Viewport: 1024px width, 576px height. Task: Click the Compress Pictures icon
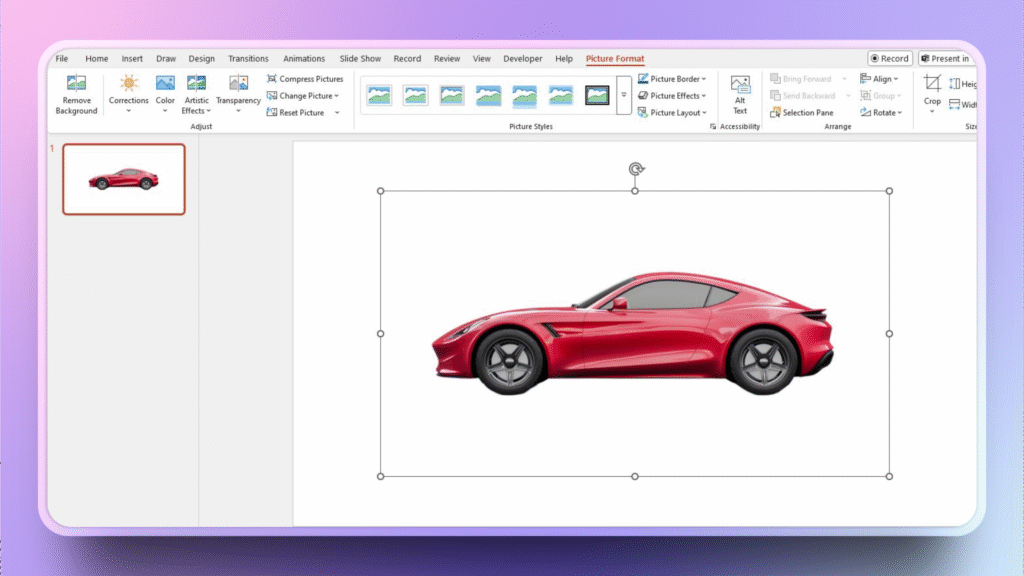point(272,79)
